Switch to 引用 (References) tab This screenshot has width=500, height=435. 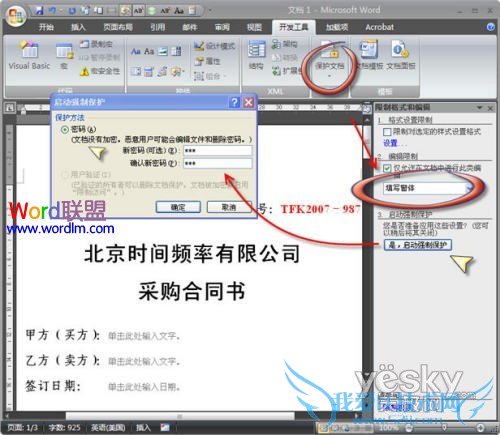tap(157, 27)
